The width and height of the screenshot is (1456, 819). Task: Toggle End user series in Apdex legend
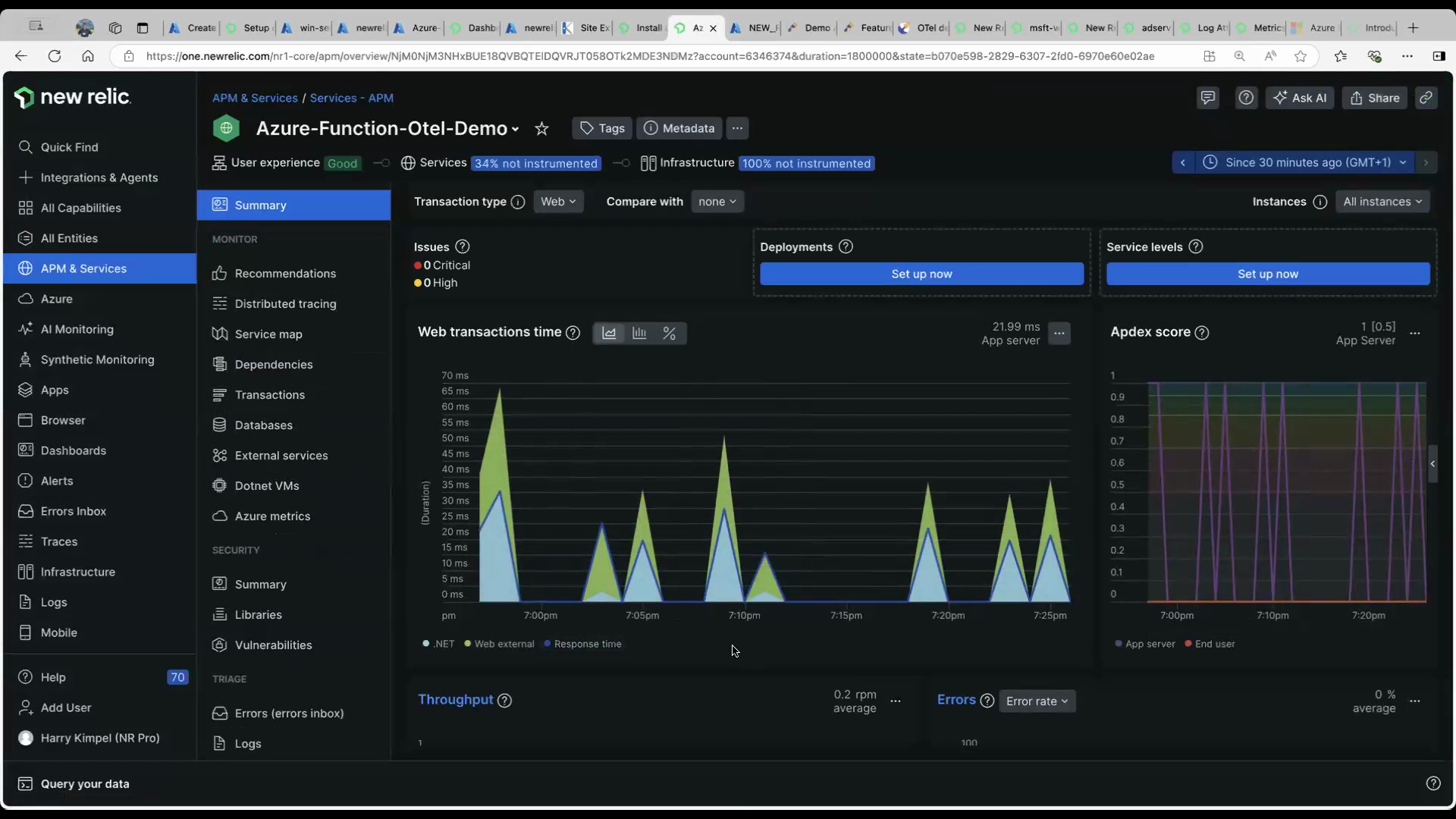coord(1210,644)
